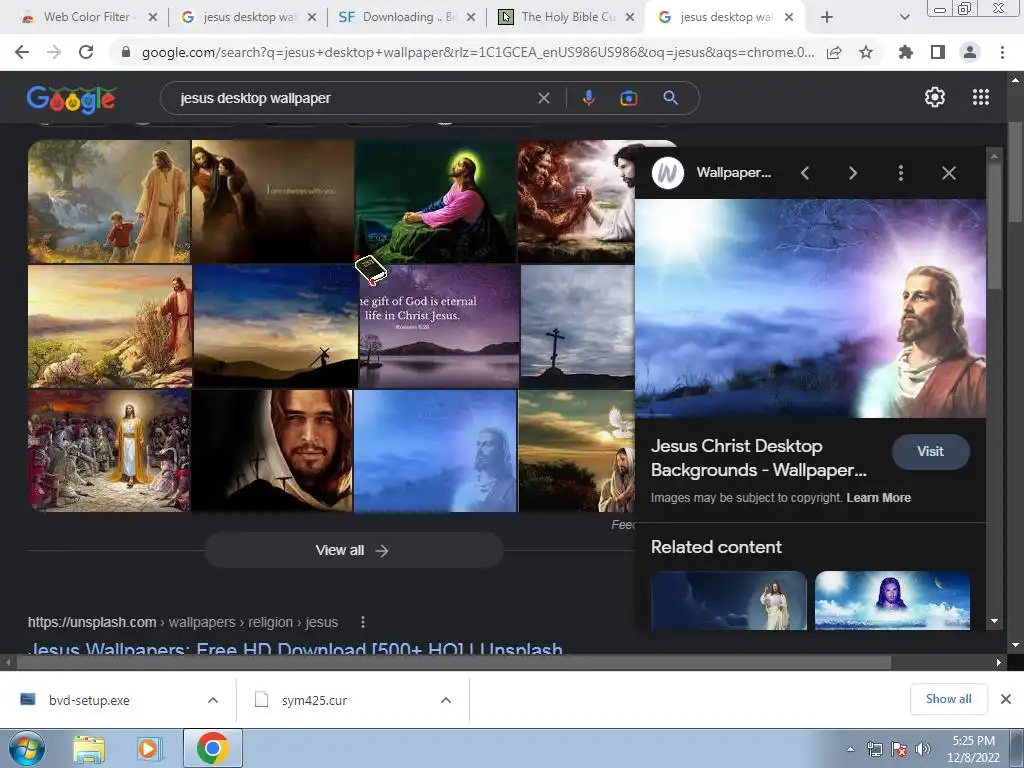
Task: Open related image of Jesus in white robe
Action: tap(729, 601)
